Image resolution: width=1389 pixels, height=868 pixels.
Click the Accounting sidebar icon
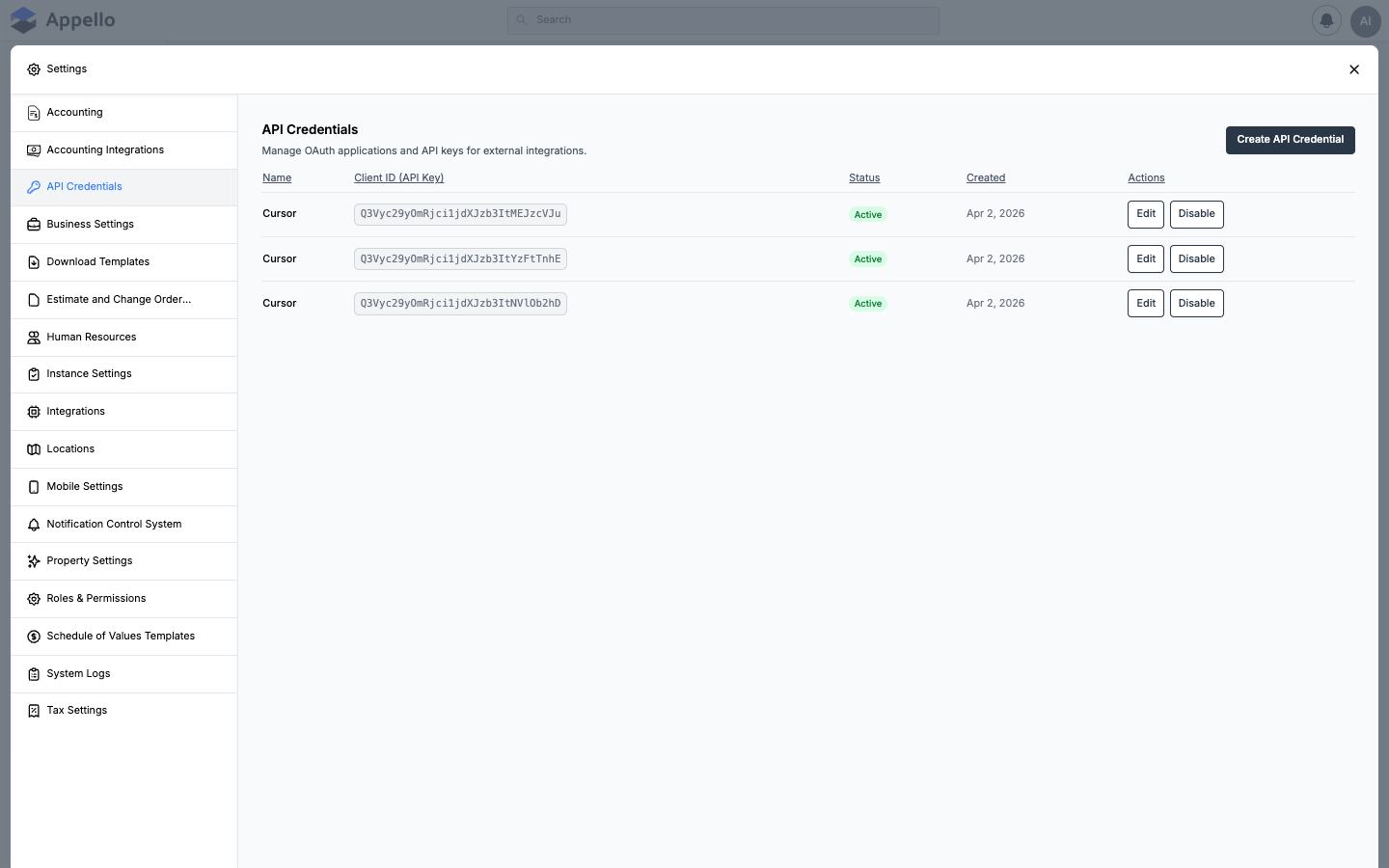click(x=34, y=113)
